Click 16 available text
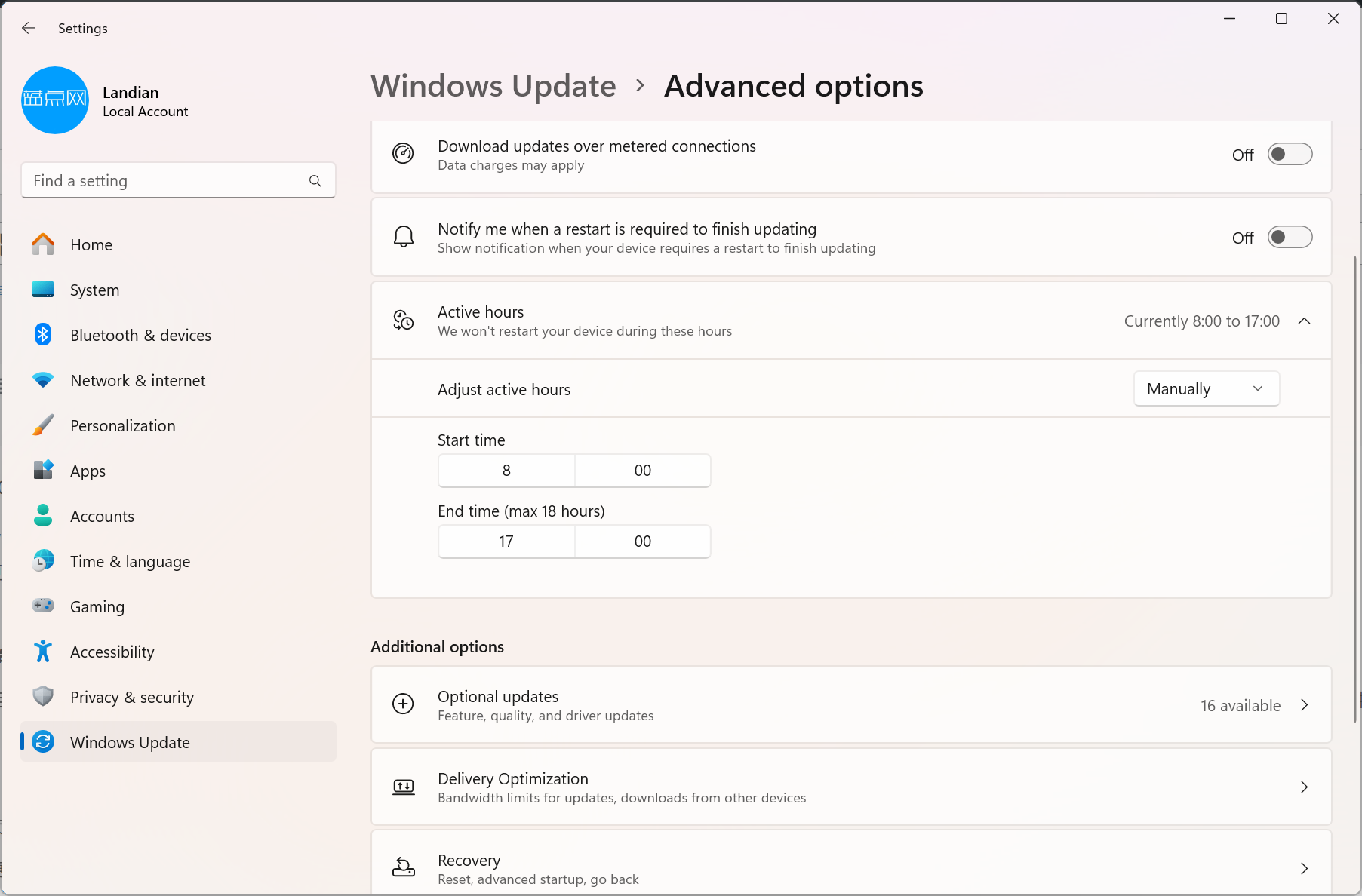This screenshot has width=1362, height=896. pyautogui.click(x=1241, y=705)
